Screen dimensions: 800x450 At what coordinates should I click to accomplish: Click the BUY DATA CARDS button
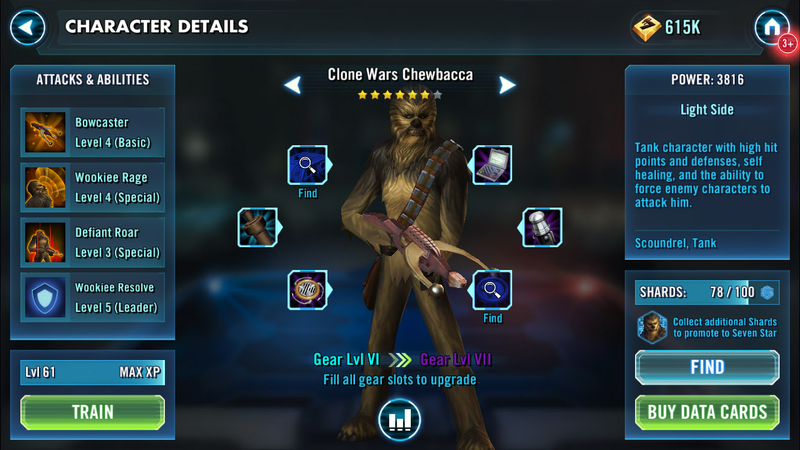pos(707,412)
